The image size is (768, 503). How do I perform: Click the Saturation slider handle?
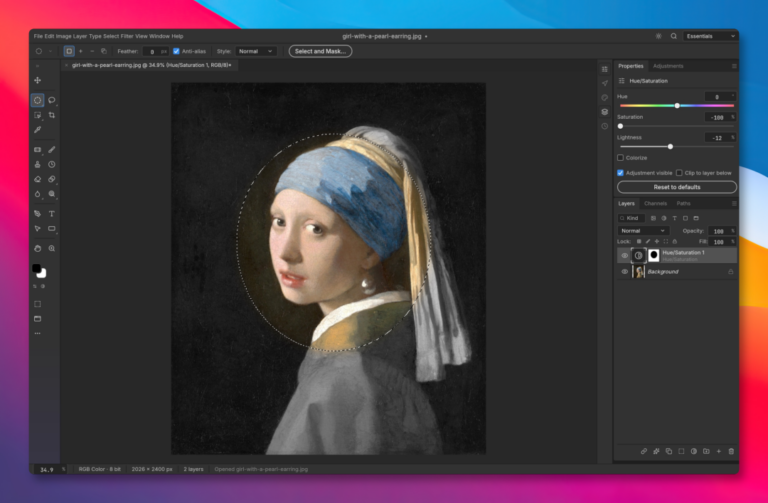point(621,126)
